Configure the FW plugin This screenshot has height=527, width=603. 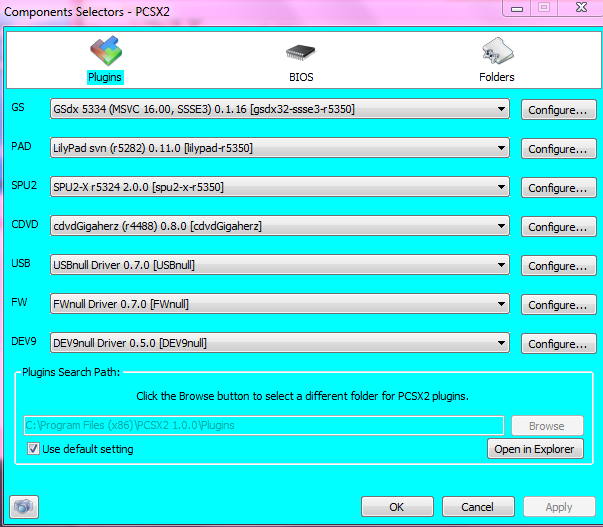(x=558, y=305)
